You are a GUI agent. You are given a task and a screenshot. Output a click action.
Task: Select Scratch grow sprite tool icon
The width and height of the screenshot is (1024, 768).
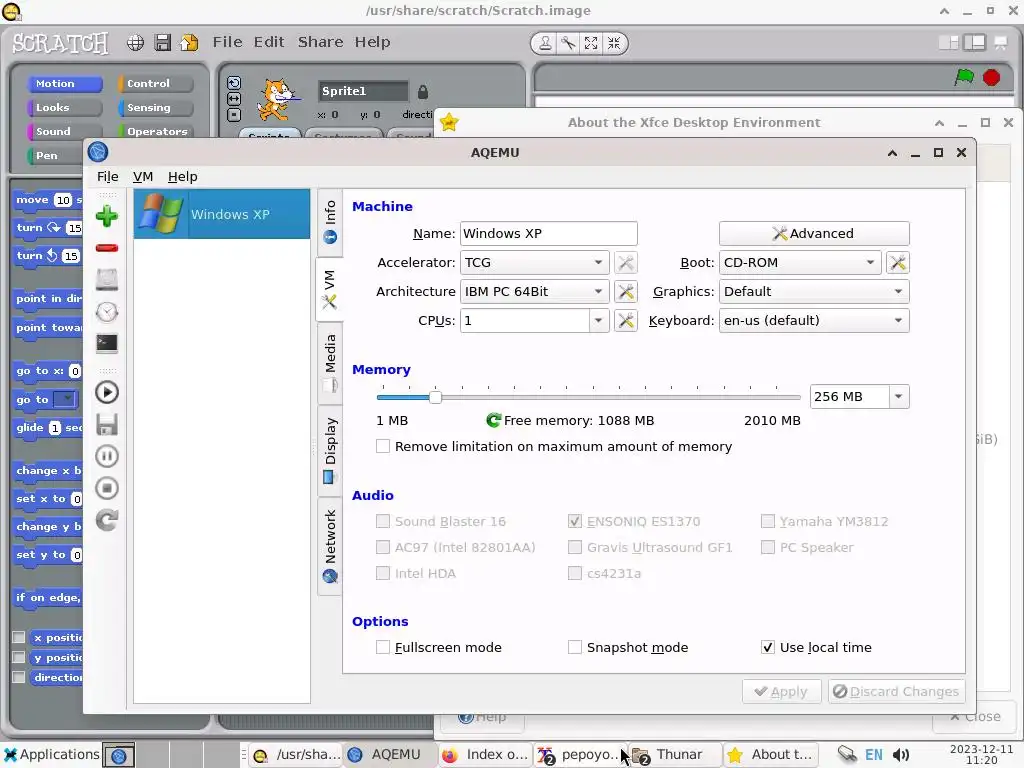click(591, 43)
